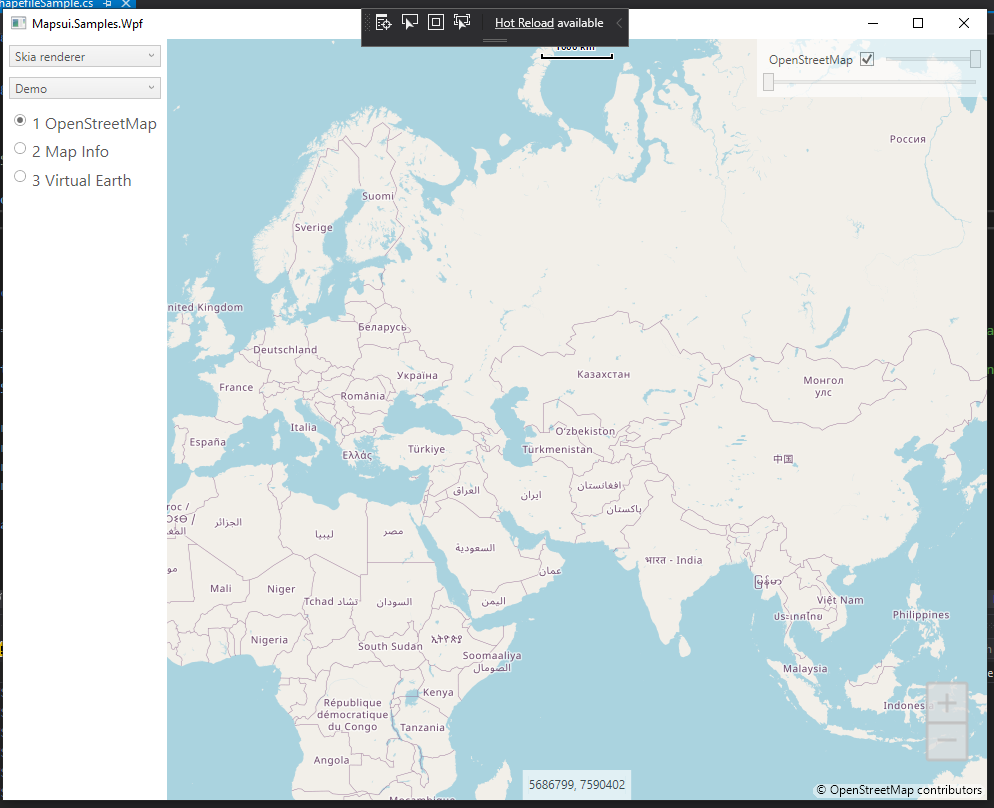Select the 2 Map Info radio button
This screenshot has width=994, height=808.
point(20,147)
